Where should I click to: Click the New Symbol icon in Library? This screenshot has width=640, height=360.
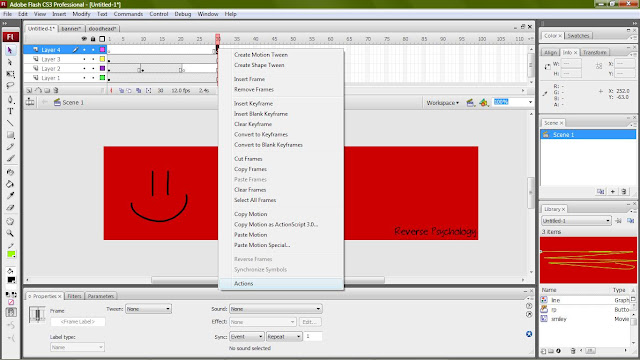click(x=543, y=351)
